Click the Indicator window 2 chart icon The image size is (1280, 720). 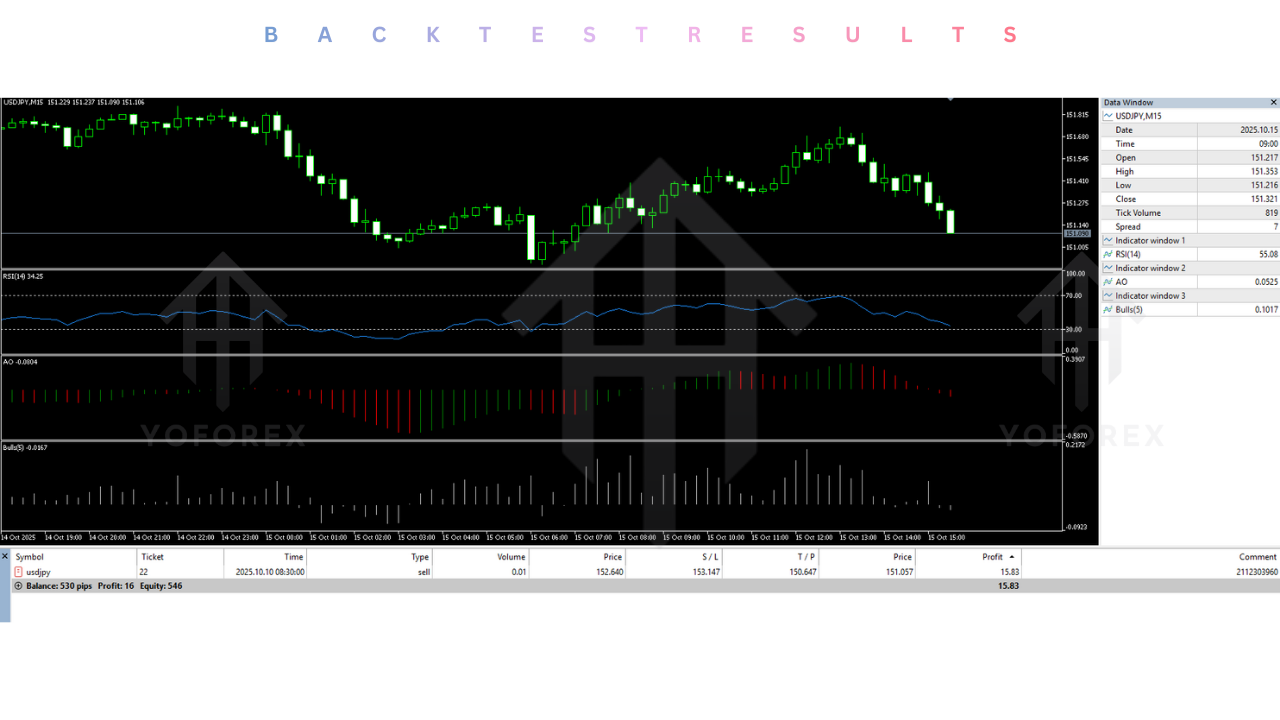click(x=1108, y=268)
